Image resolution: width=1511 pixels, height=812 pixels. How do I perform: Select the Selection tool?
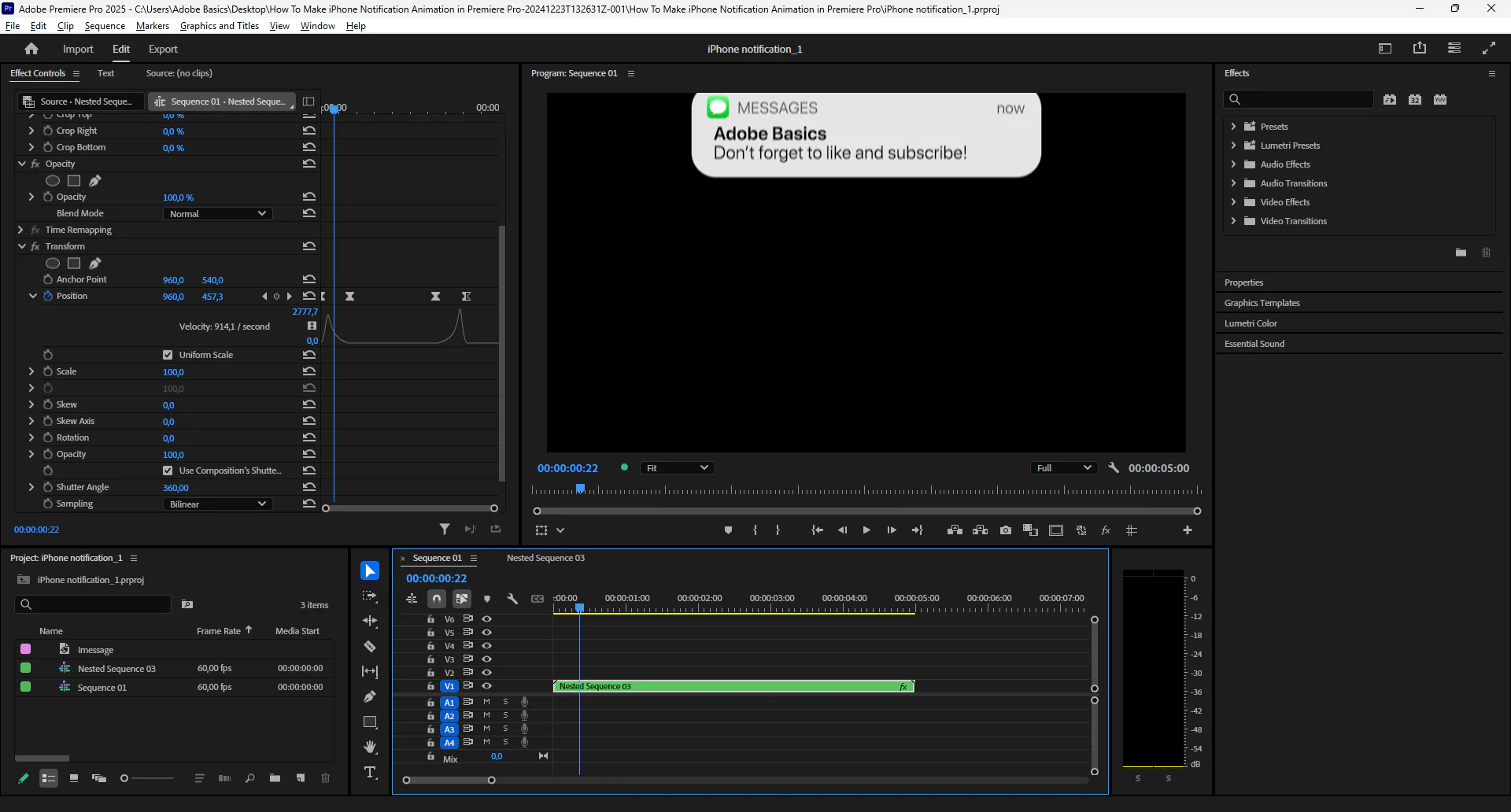(x=370, y=570)
